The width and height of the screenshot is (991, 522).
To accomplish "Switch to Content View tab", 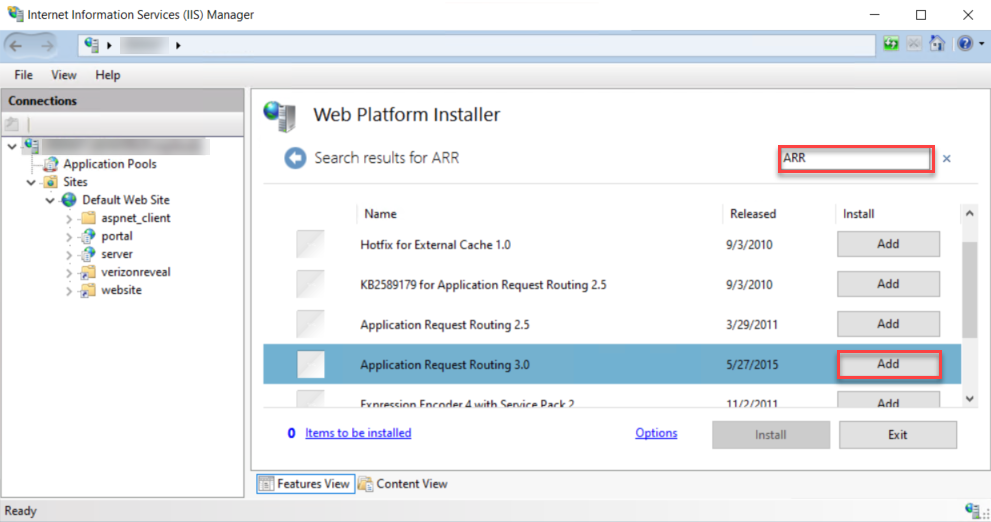I will point(403,483).
